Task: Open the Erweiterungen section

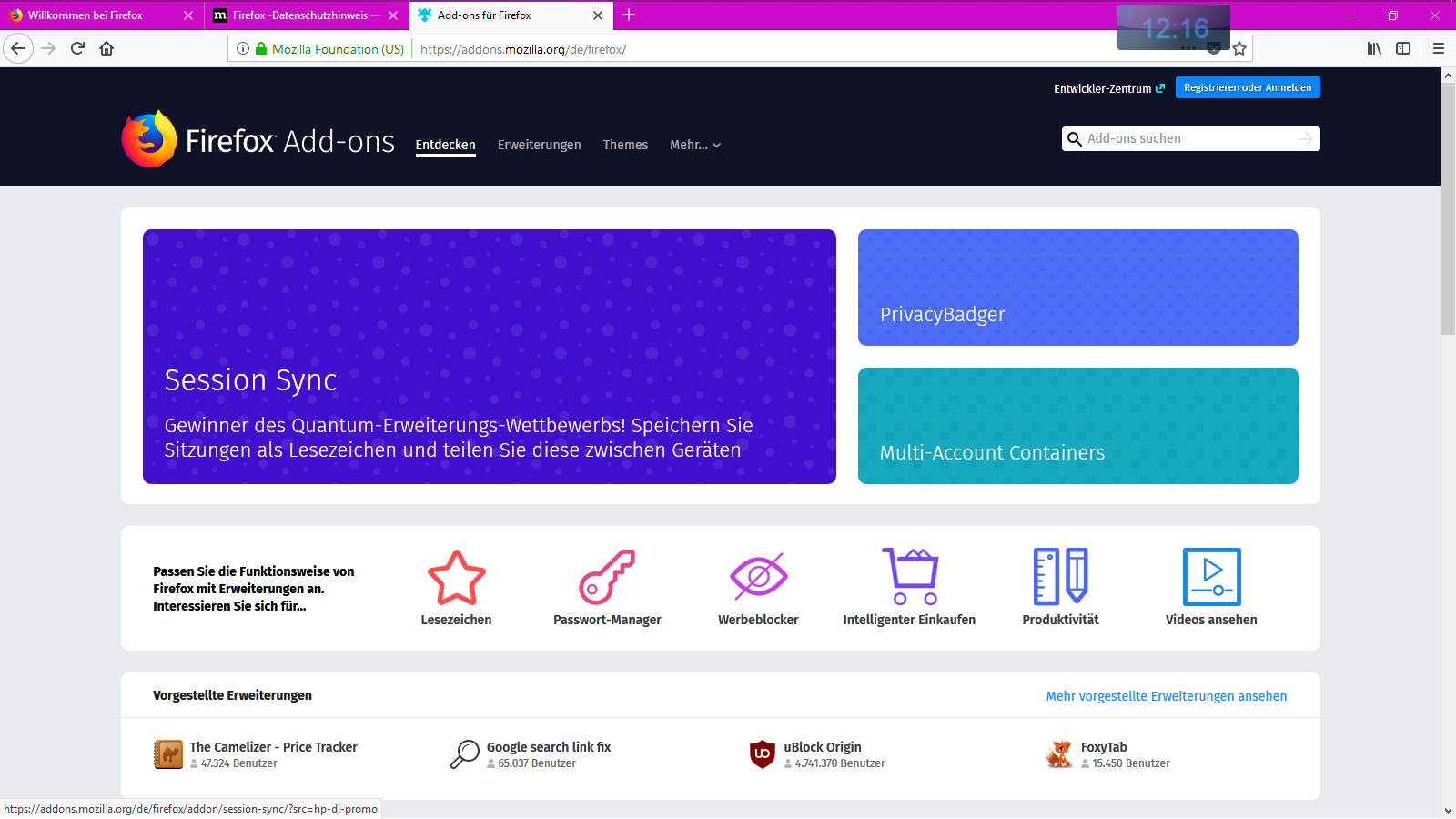Action: [x=540, y=145]
